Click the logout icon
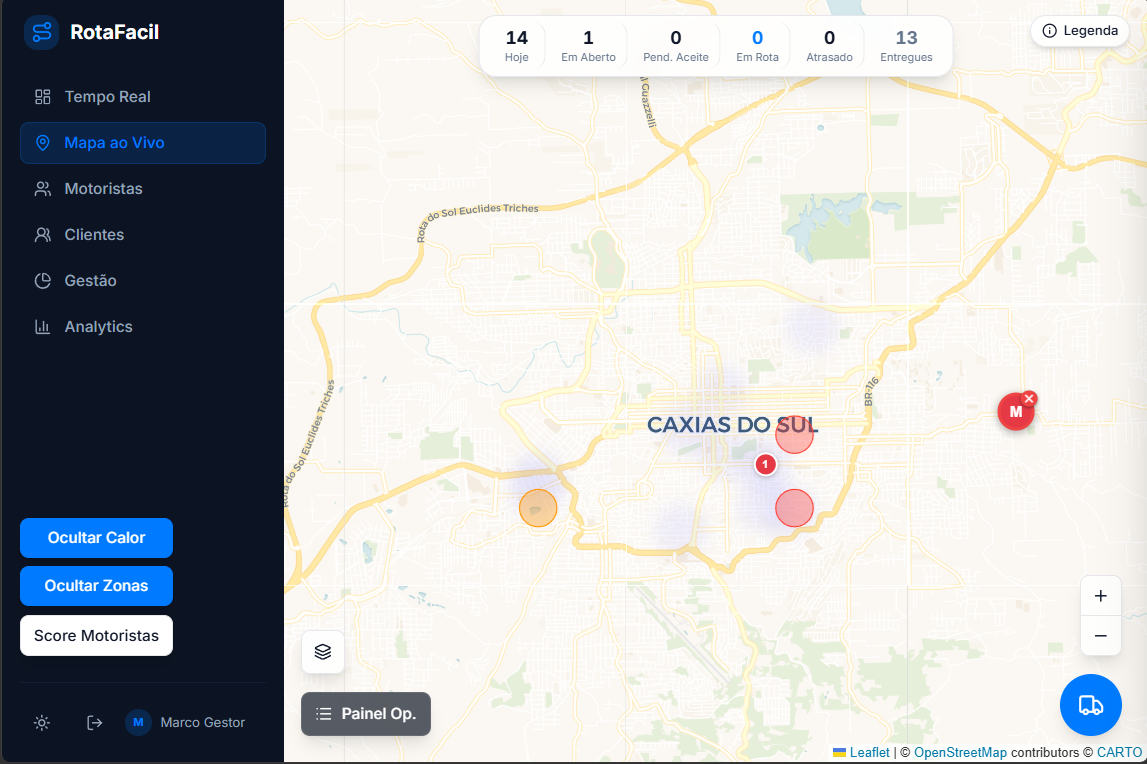The height and width of the screenshot is (764, 1147). [95, 722]
